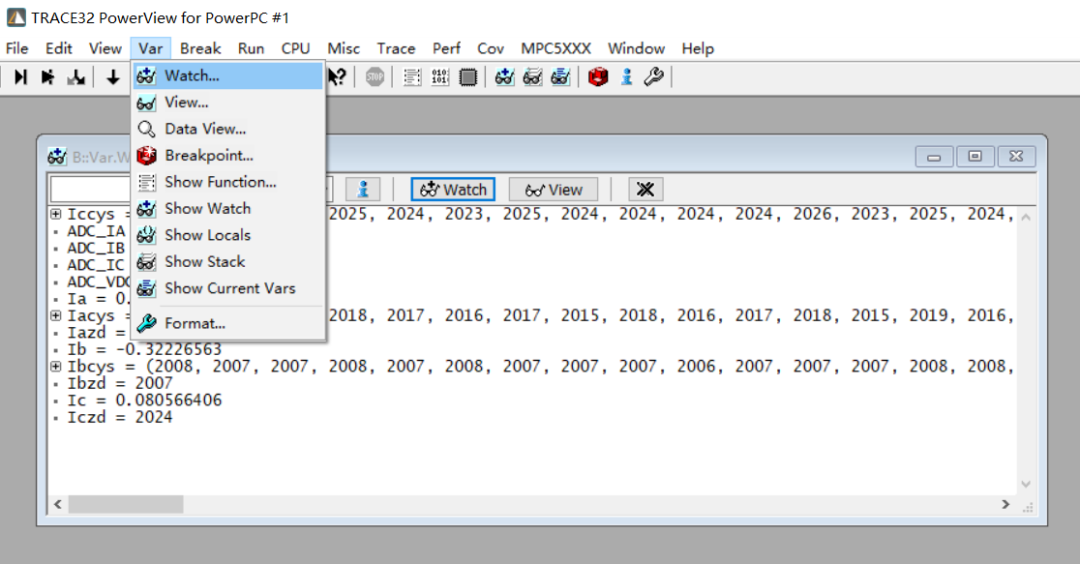Click the single step toolbar icon
The height and width of the screenshot is (564, 1080).
click(x=21, y=77)
